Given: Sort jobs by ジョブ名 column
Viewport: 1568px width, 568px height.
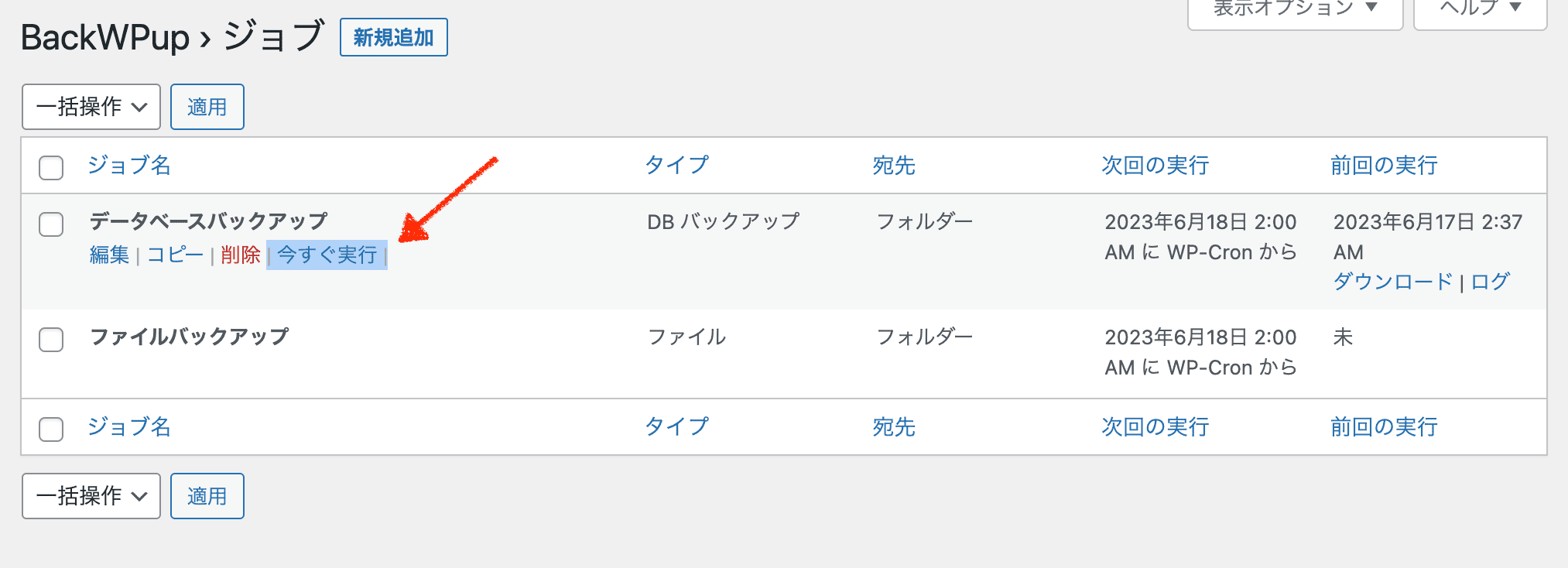Looking at the screenshot, I should [x=128, y=165].
